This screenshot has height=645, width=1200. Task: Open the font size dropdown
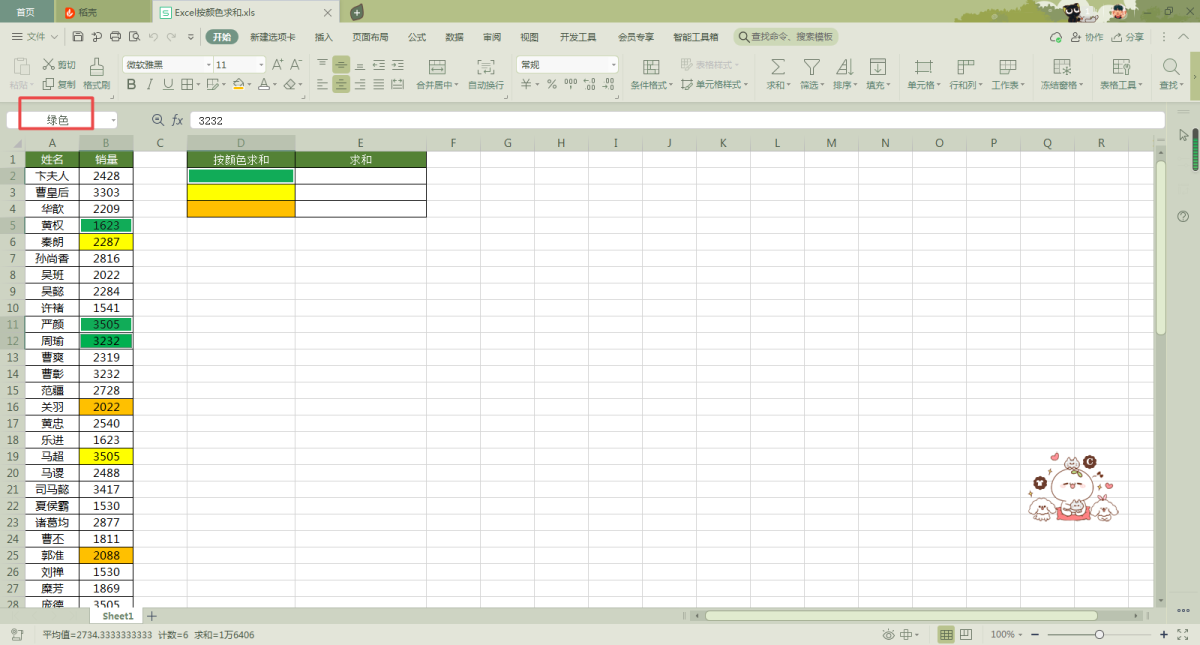(x=261, y=65)
